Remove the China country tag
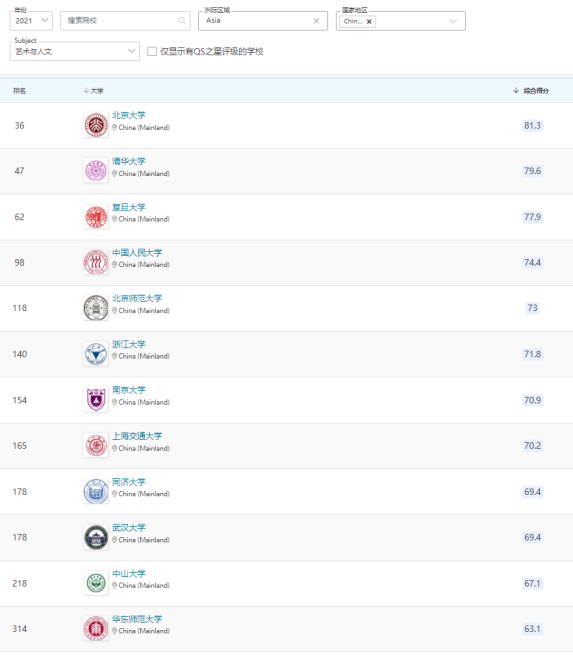The height and width of the screenshot is (656, 573). [x=369, y=21]
